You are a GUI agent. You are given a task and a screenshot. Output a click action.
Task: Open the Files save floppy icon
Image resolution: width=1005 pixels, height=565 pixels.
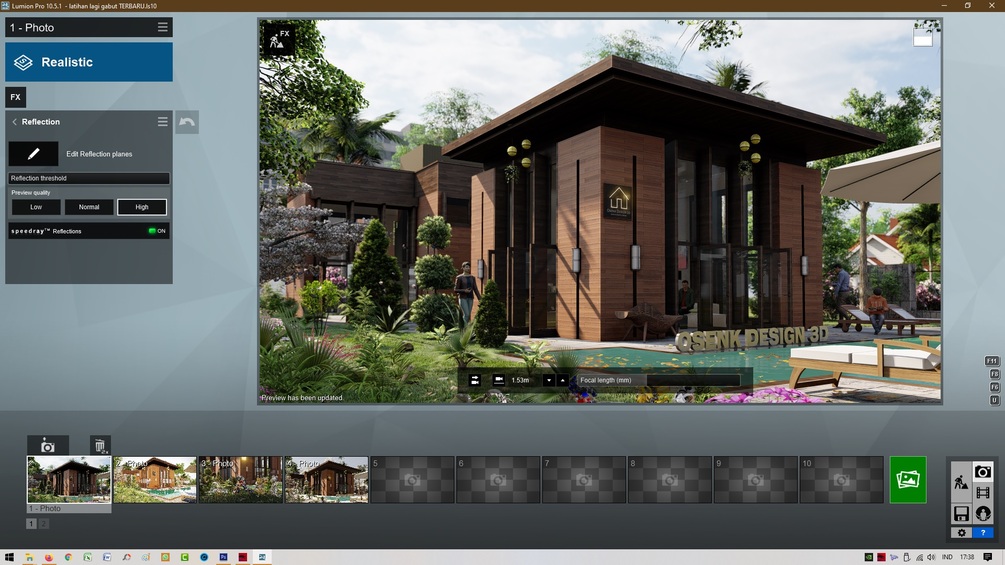961,513
